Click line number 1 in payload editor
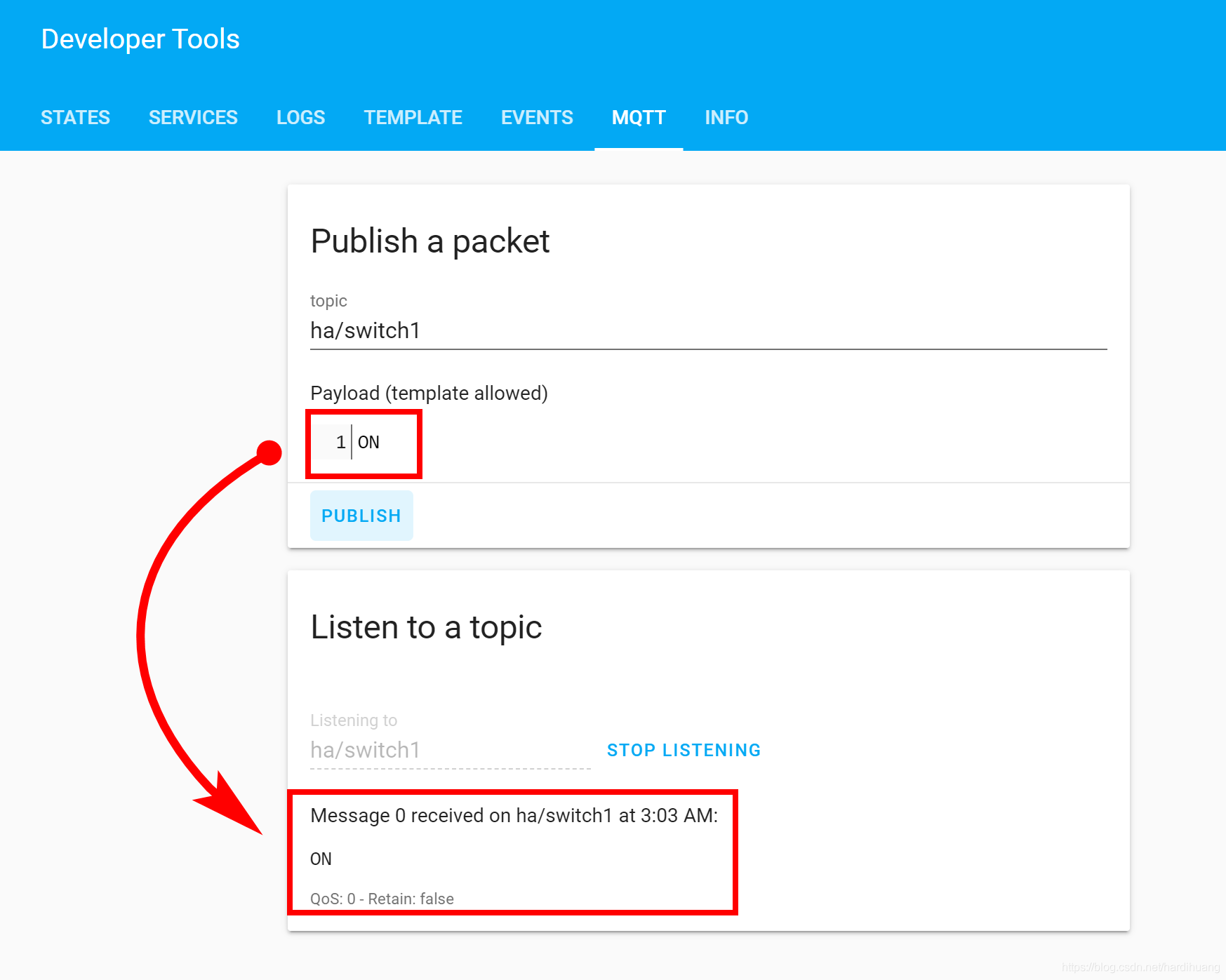Viewport: 1226px width, 980px height. [340, 442]
